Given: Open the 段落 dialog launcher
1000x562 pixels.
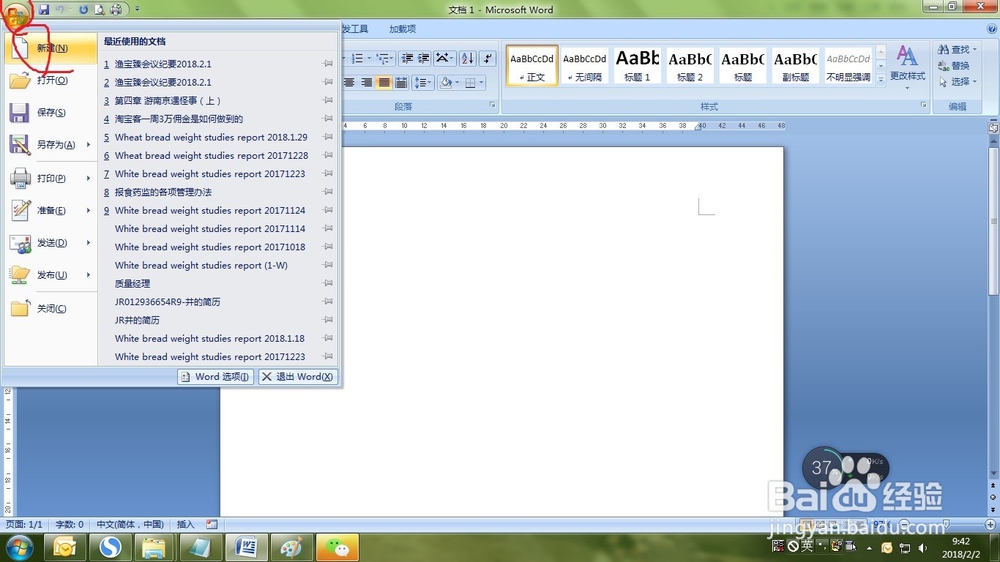Looking at the screenshot, I should [492, 105].
